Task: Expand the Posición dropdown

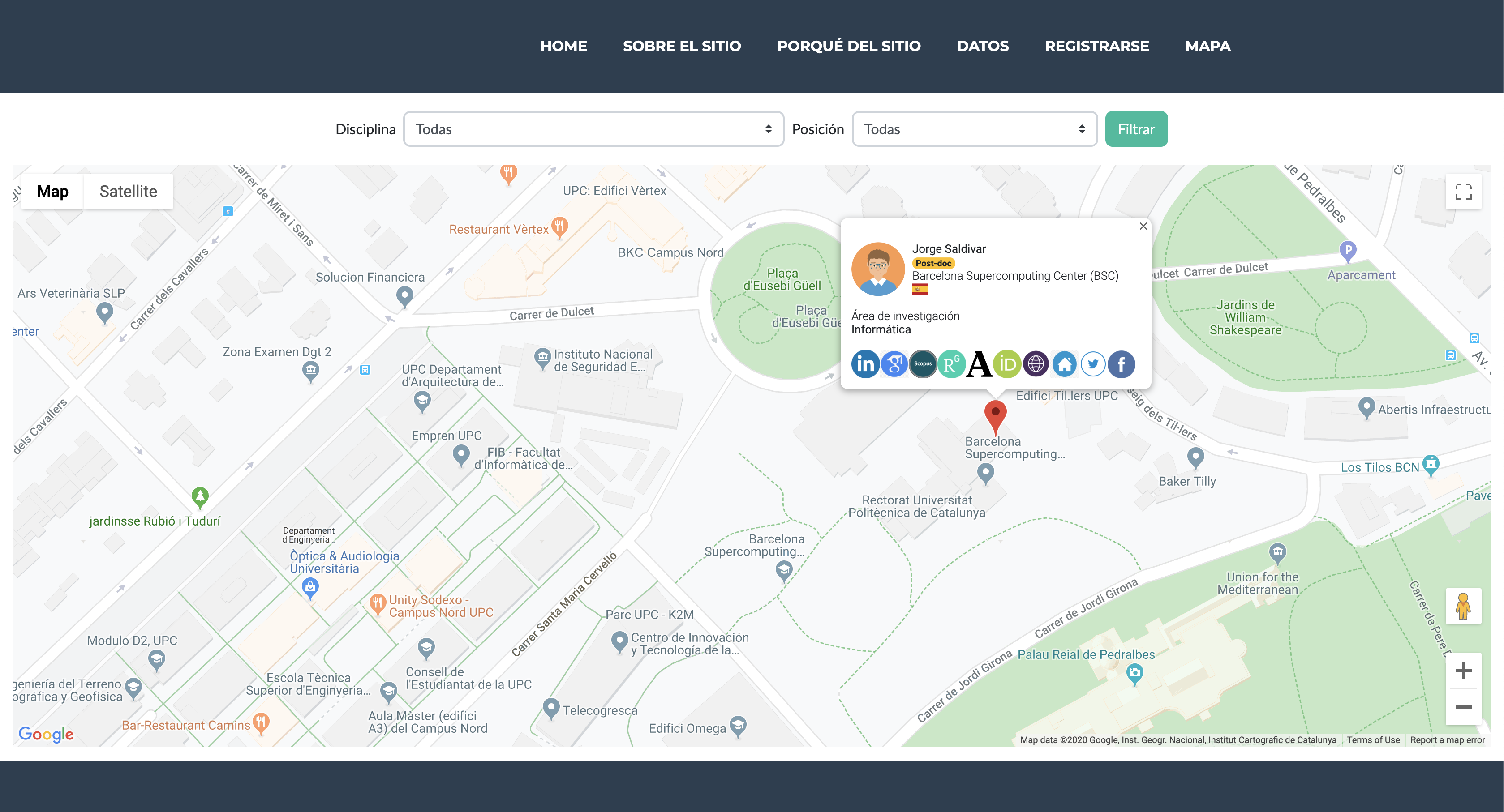Action: [974, 129]
